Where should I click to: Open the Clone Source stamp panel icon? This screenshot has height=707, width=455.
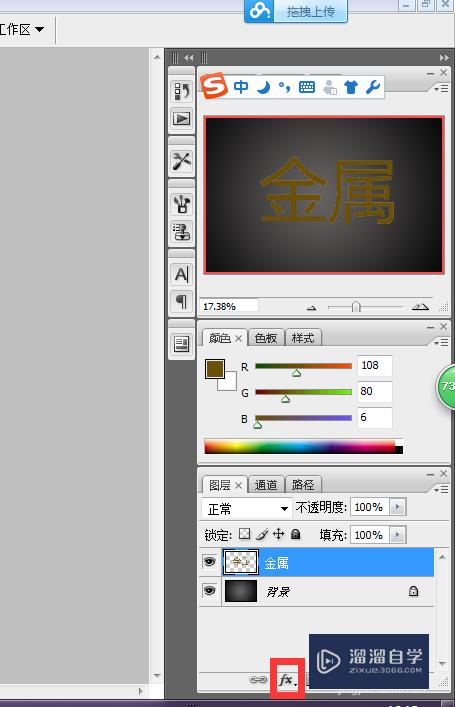[182, 232]
